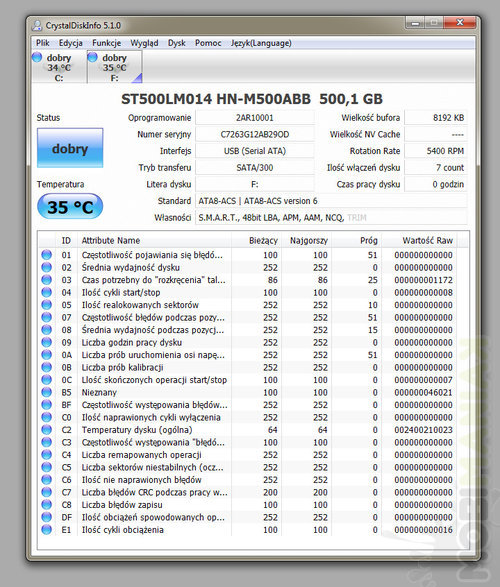Click the CrystalDiskInfo title bar app icon

(37, 25)
